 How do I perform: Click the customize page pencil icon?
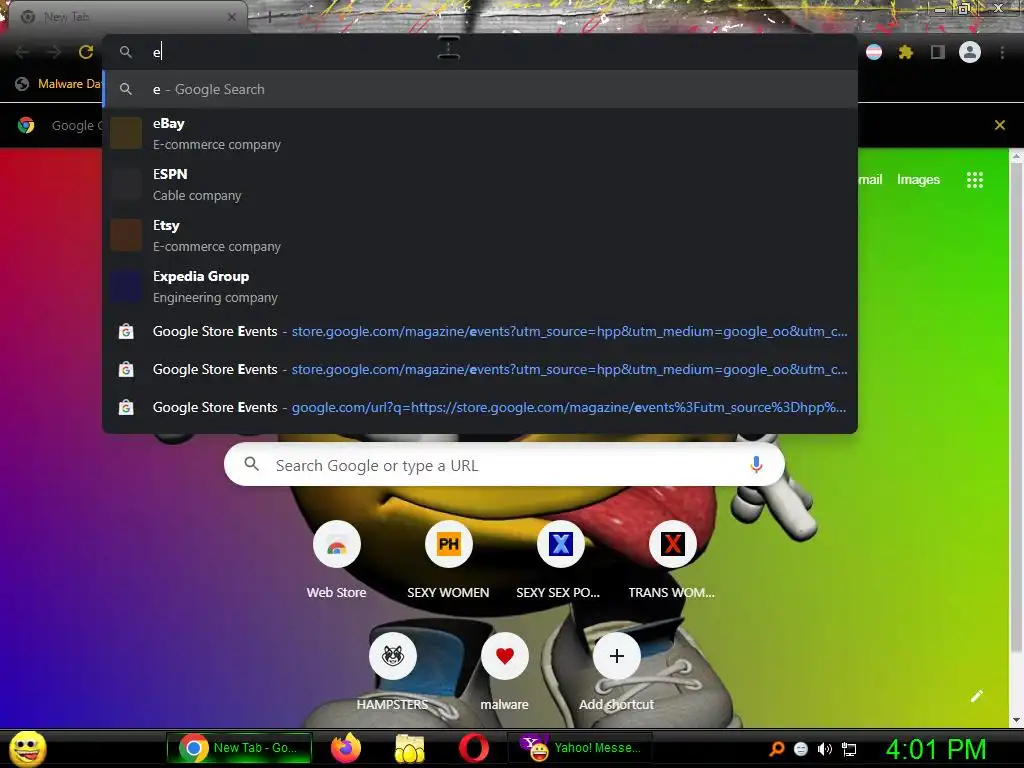pos(976,696)
